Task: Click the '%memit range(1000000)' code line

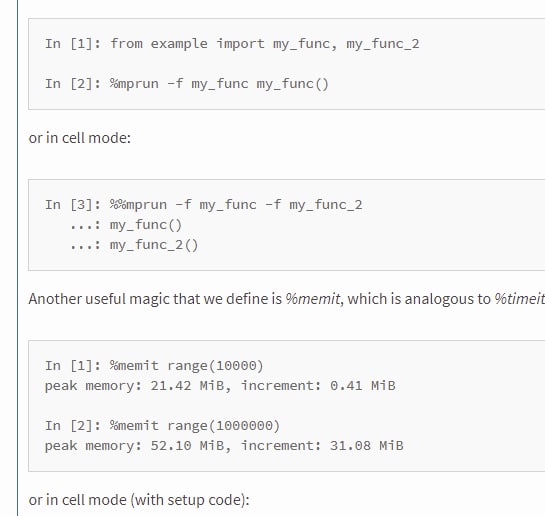Action: click(x=162, y=426)
